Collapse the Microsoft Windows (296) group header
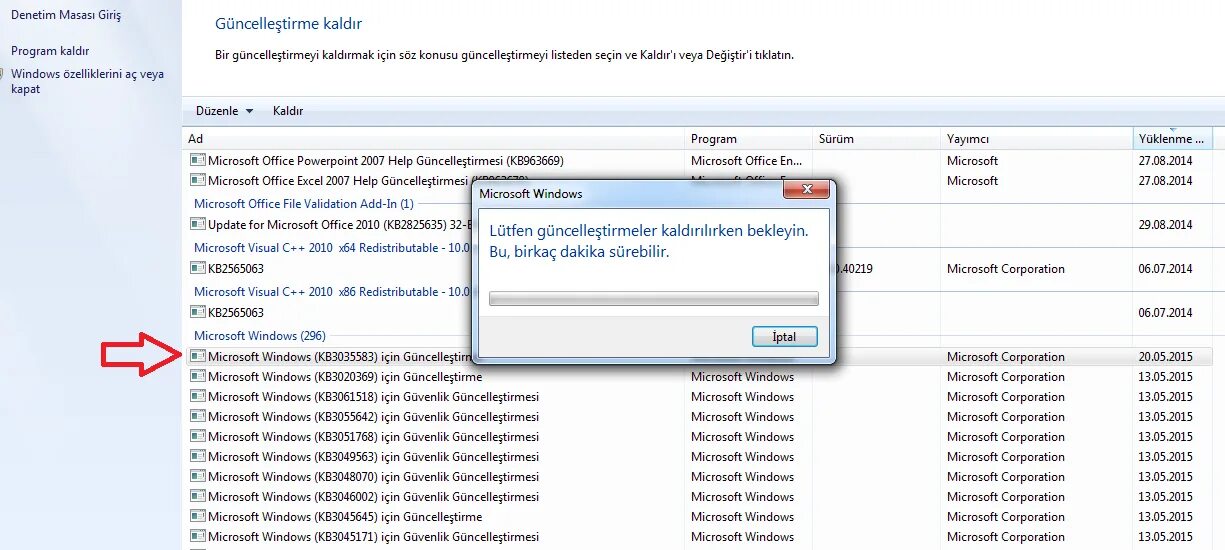The height and width of the screenshot is (550, 1225). click(x=260, y=335)
